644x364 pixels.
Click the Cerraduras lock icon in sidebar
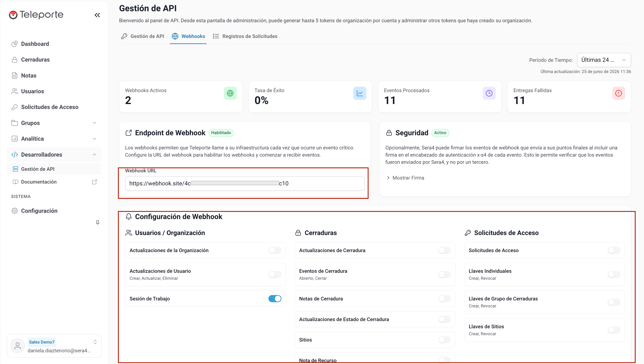click(14, 60)
